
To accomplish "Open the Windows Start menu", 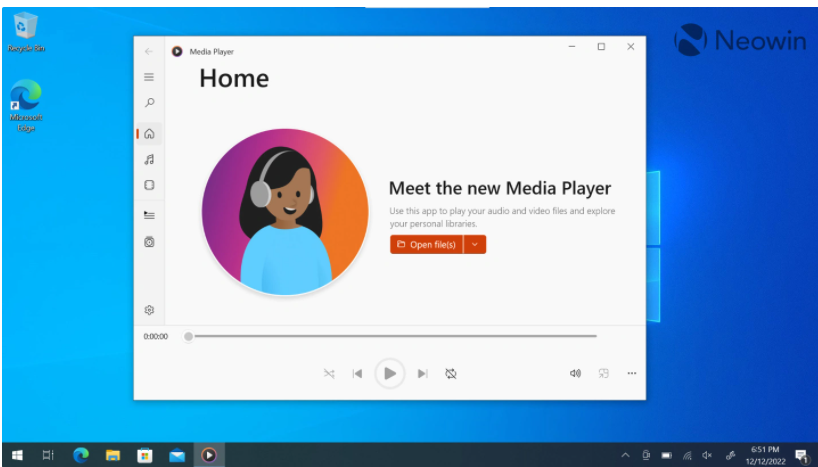I will tap(17, 455).
